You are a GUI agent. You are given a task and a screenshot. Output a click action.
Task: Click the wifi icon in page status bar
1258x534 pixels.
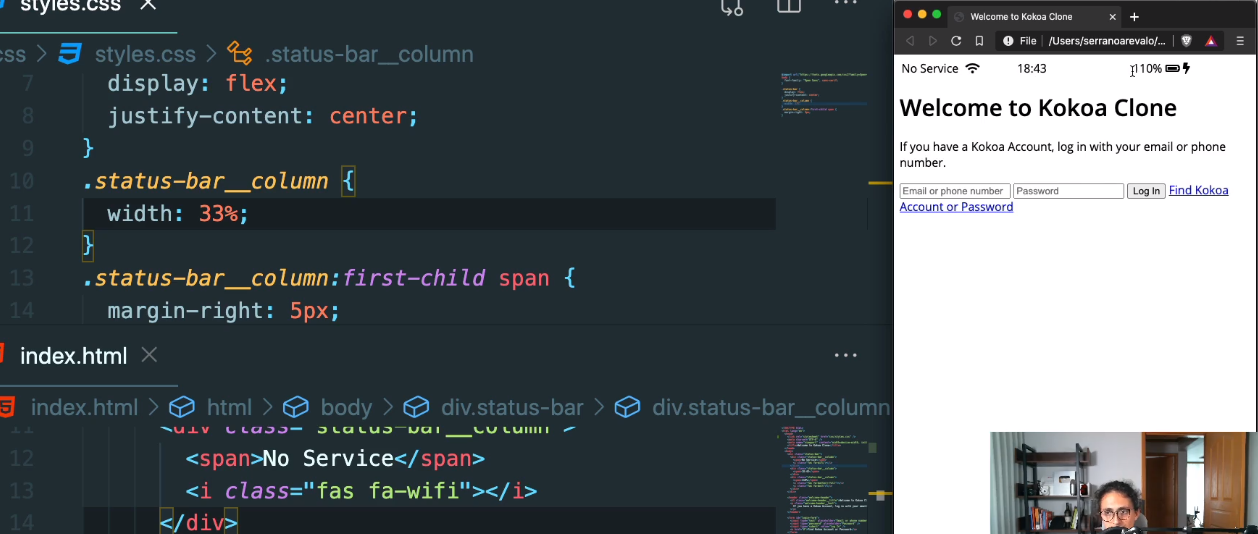[972, 68]
